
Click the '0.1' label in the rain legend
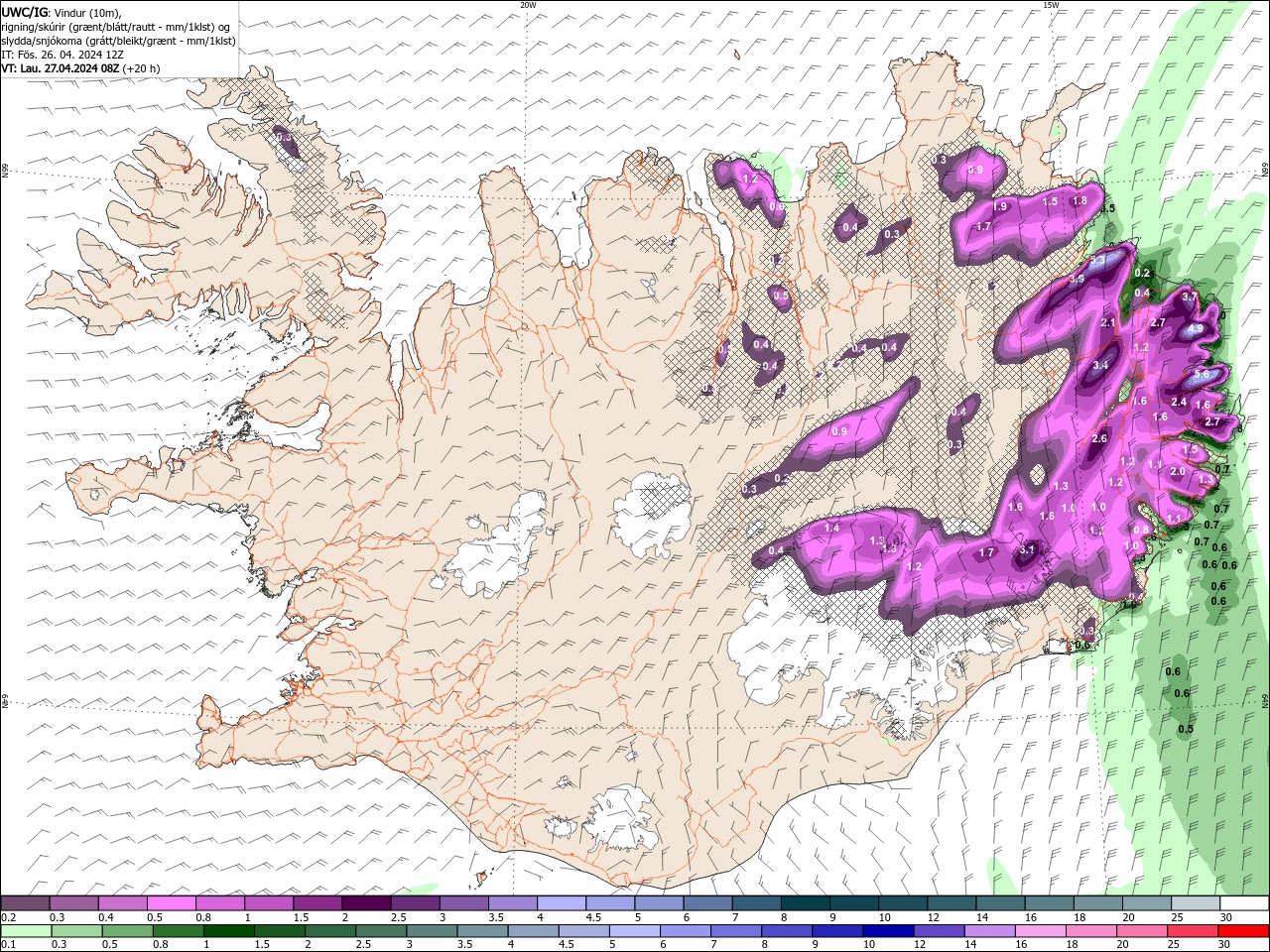click(8, 944)
